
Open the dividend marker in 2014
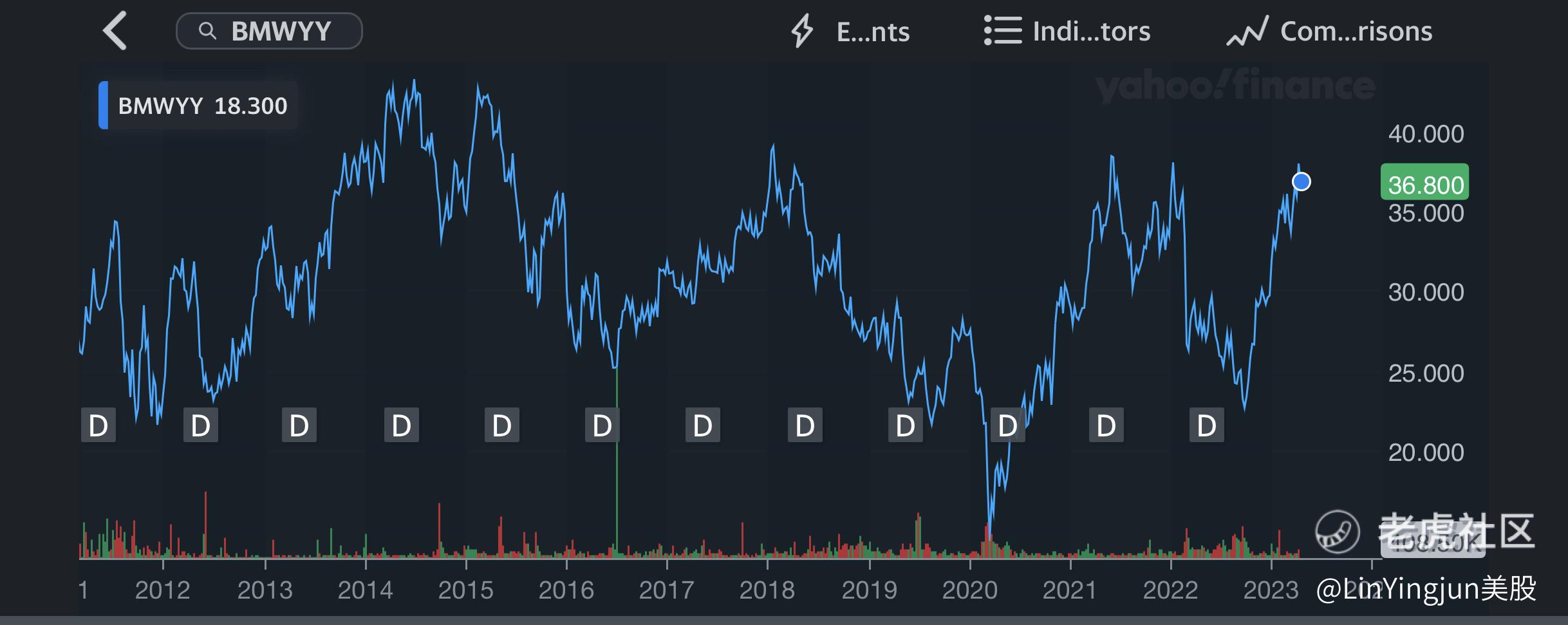[402, 425]
